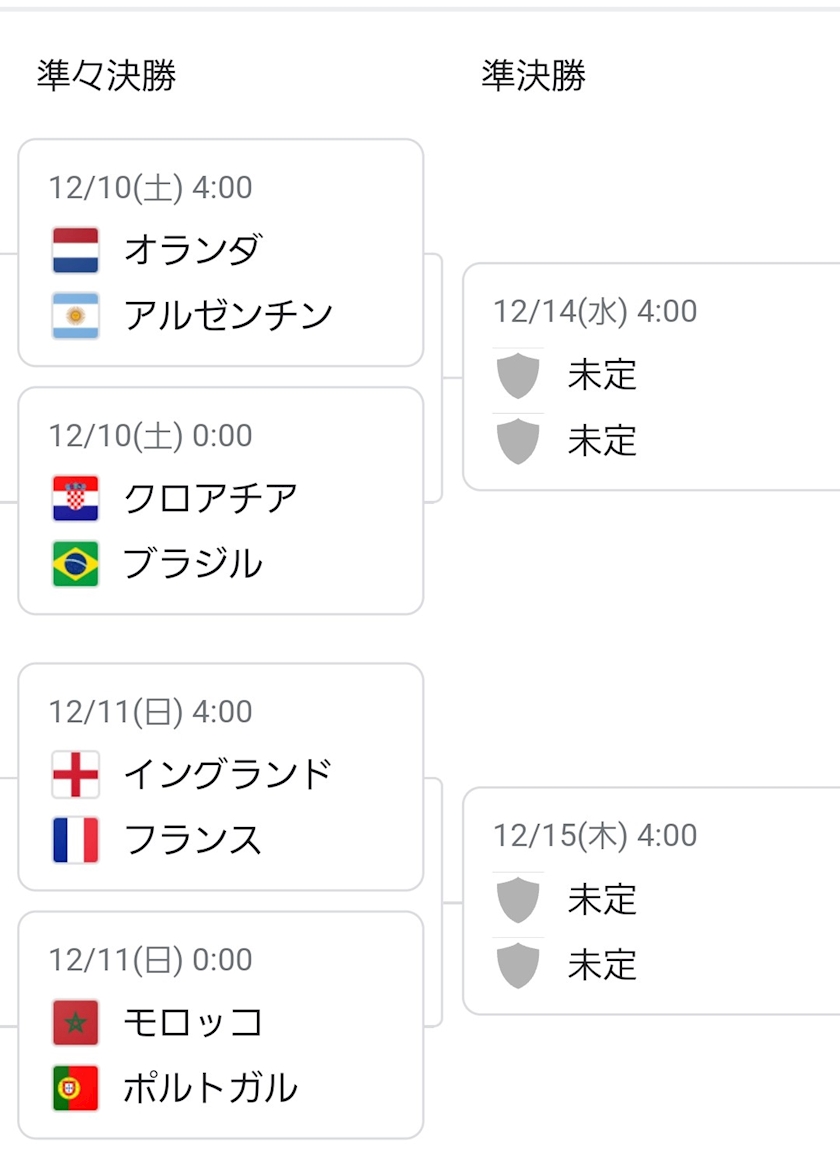
Task: Click the France flag icon
Action: 75,840
